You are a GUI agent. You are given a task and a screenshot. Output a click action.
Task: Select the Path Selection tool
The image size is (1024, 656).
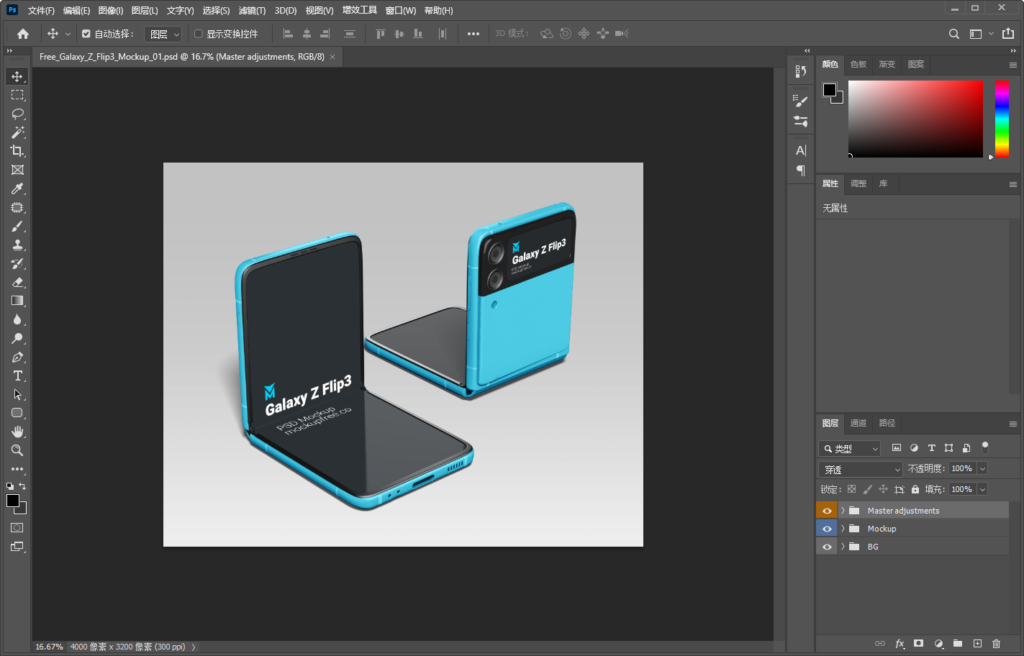pyautogui.click(x=17, y=395)
